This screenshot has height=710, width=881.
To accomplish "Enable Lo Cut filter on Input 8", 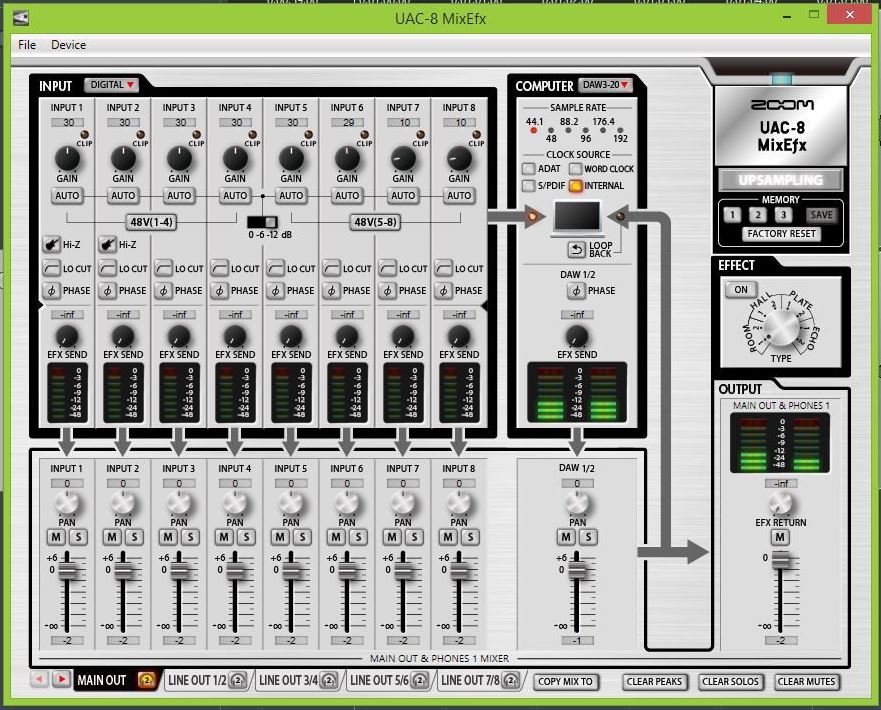I will click(443, 268).
